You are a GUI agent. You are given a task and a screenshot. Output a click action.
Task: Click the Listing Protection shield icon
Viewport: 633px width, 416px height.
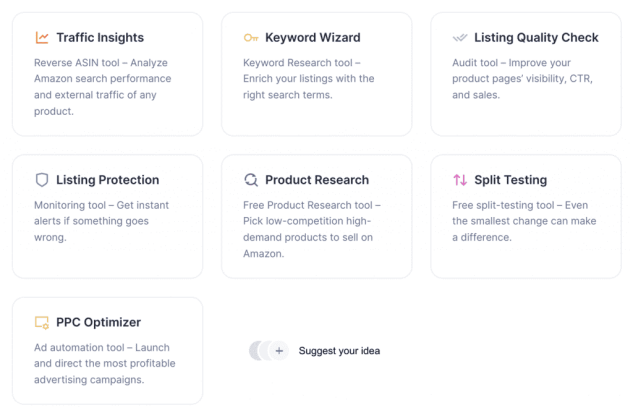point(42,180)
